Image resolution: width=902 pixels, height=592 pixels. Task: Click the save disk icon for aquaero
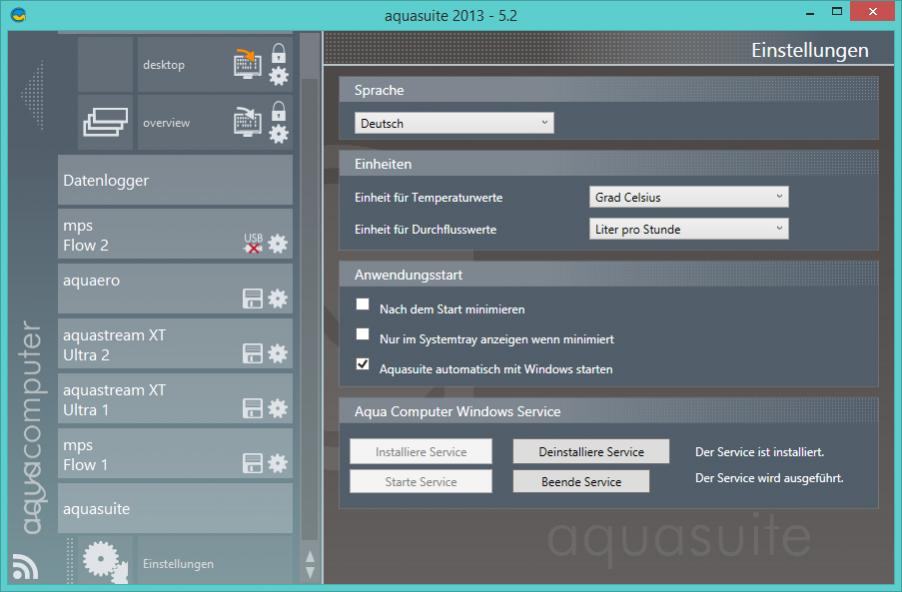[x=253, y=299]
